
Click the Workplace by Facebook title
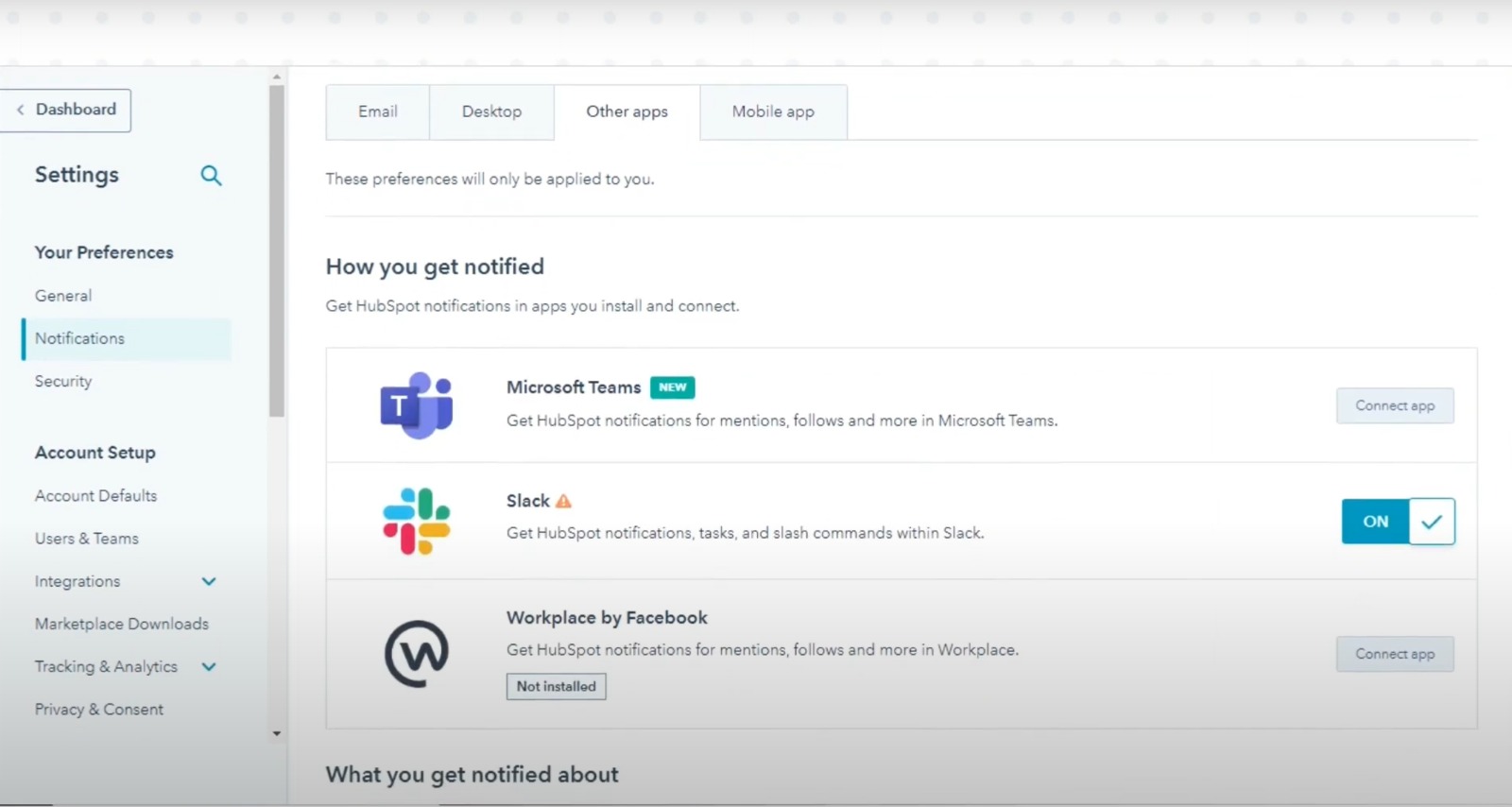coord(607,618)
